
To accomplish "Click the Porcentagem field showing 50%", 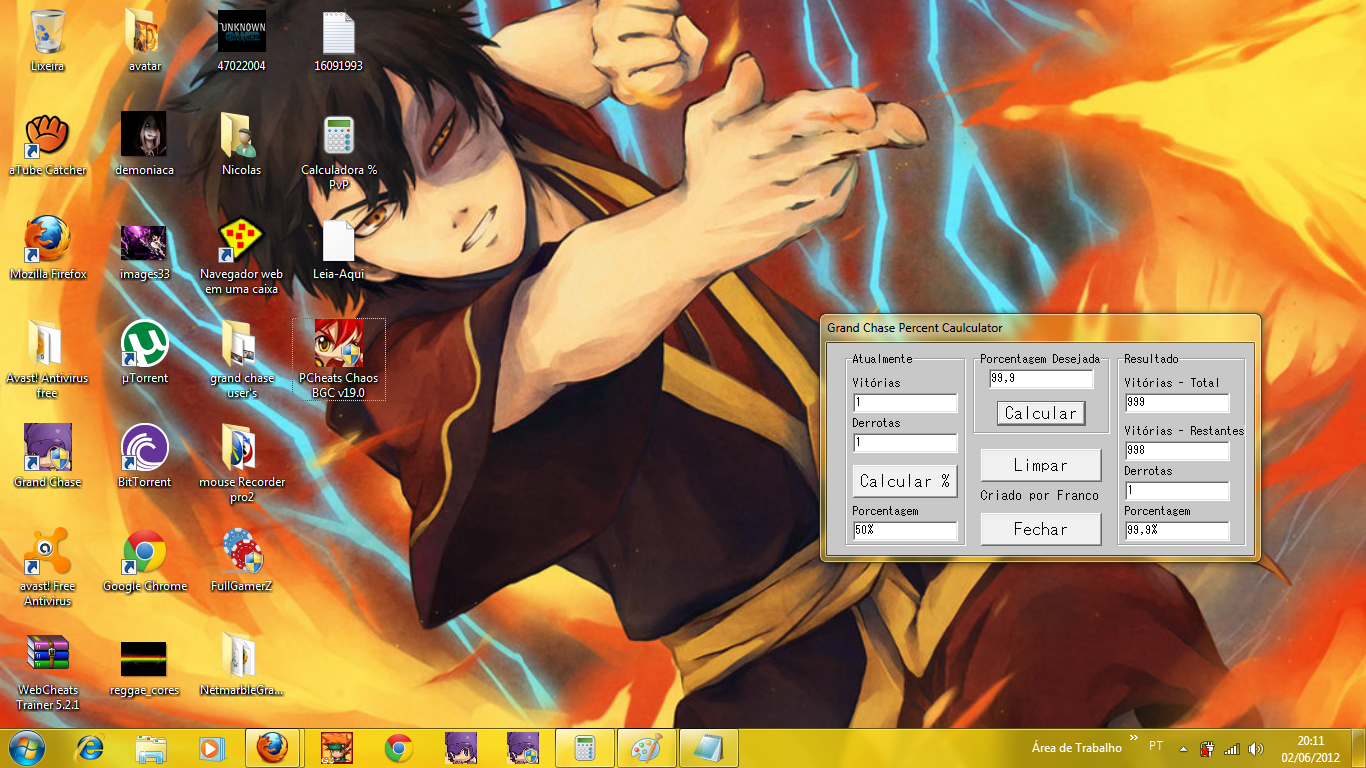I will click(x=905, y=531).
